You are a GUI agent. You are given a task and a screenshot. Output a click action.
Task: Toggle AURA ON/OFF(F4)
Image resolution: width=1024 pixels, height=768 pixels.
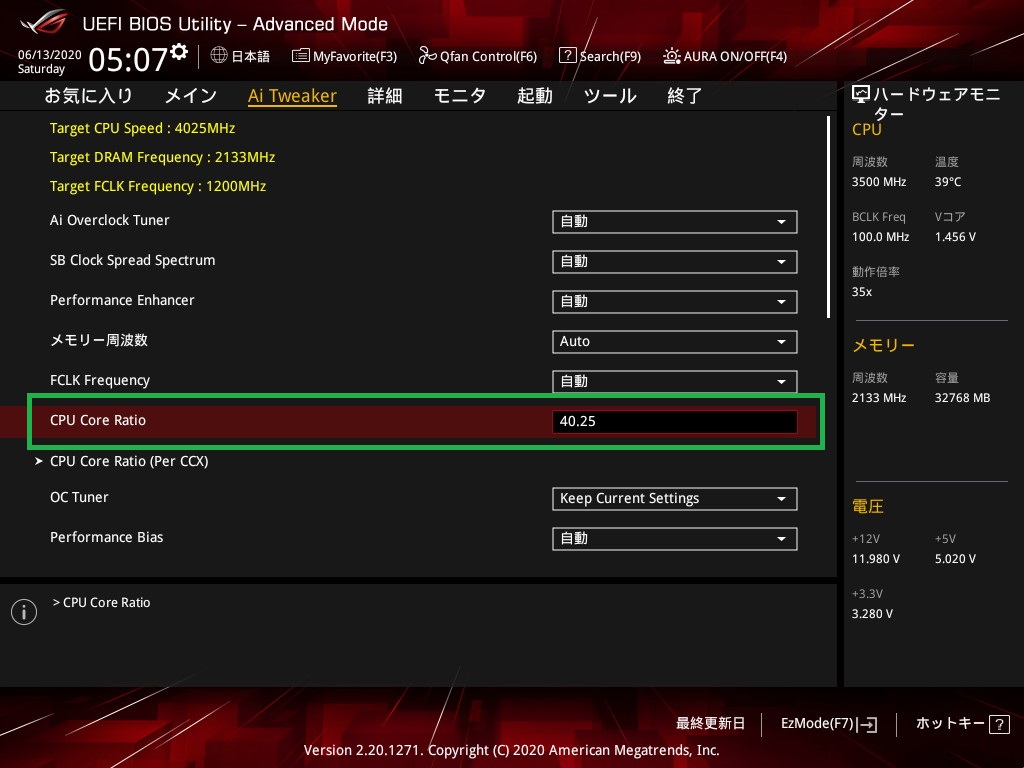tap(725, 56)
